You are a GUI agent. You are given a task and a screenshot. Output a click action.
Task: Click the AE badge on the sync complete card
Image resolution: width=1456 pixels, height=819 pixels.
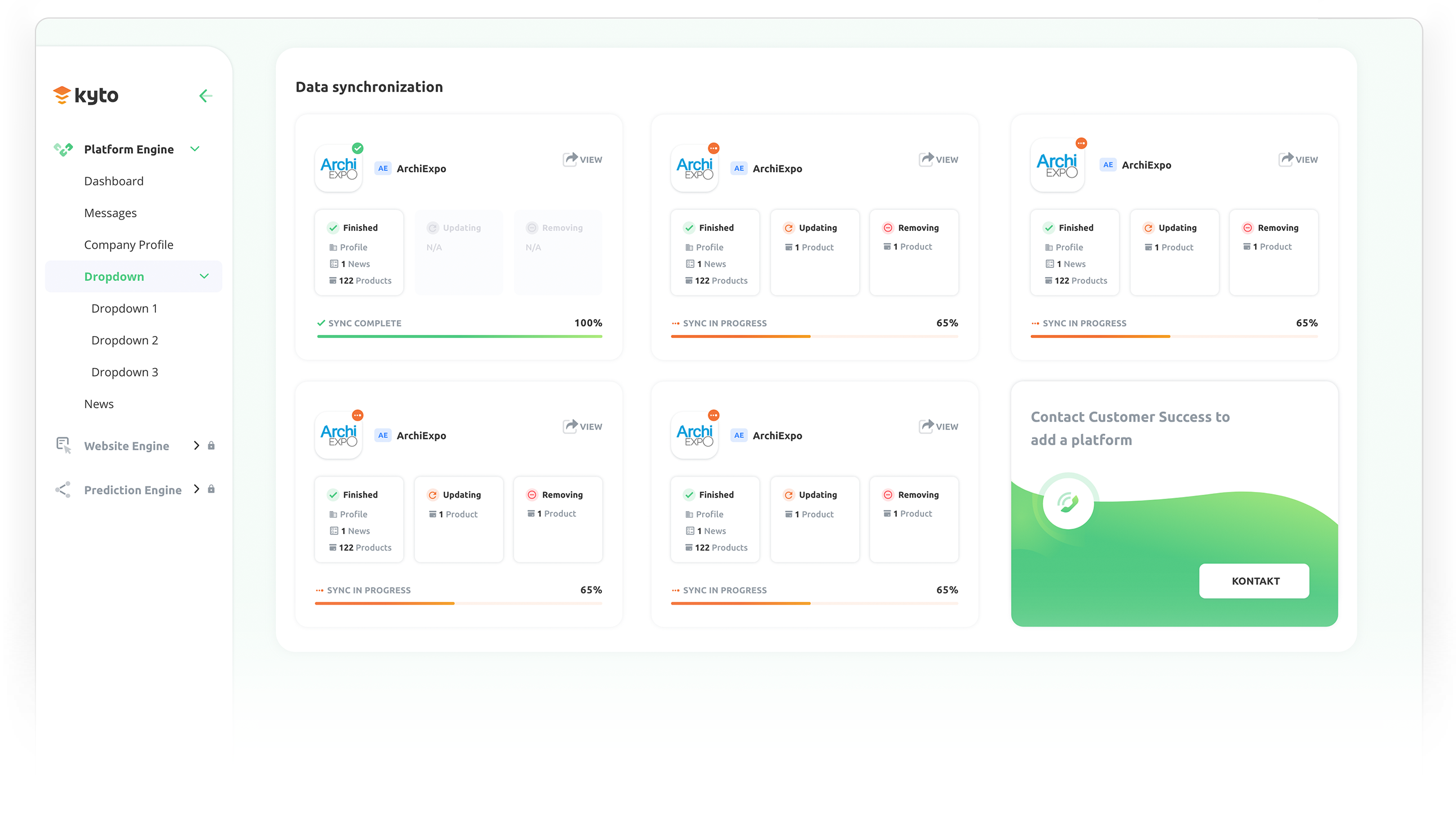[x=383, y=168]
